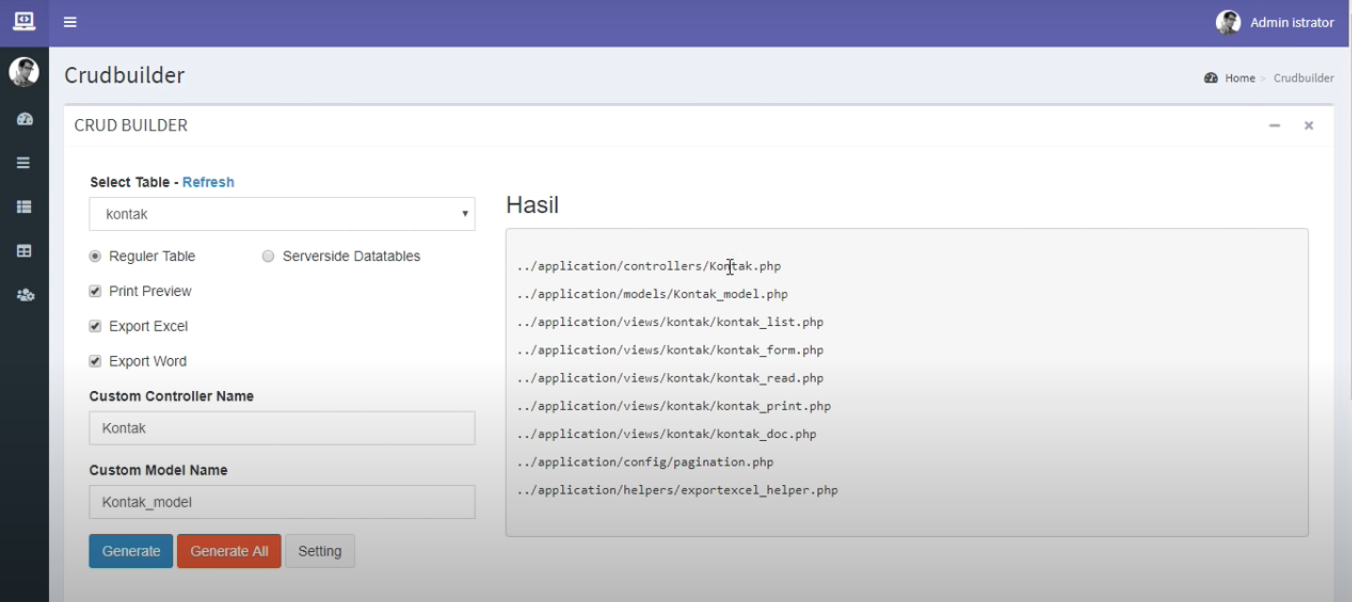Open the list view sidebar icon
The image size is (1352, 602).
pyautogui.click(x=24, y=207)
